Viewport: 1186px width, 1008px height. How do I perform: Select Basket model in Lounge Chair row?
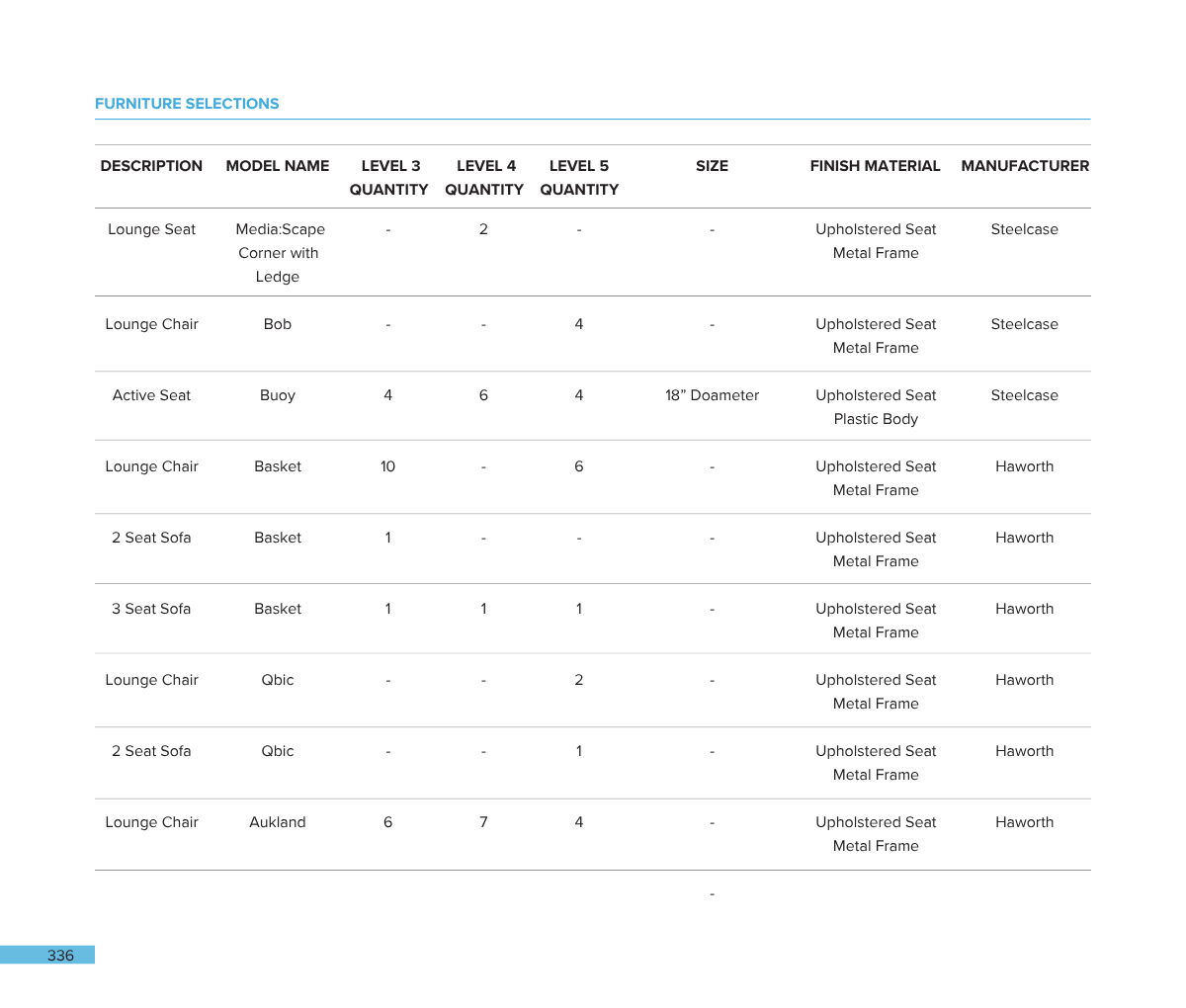point(278,466)
